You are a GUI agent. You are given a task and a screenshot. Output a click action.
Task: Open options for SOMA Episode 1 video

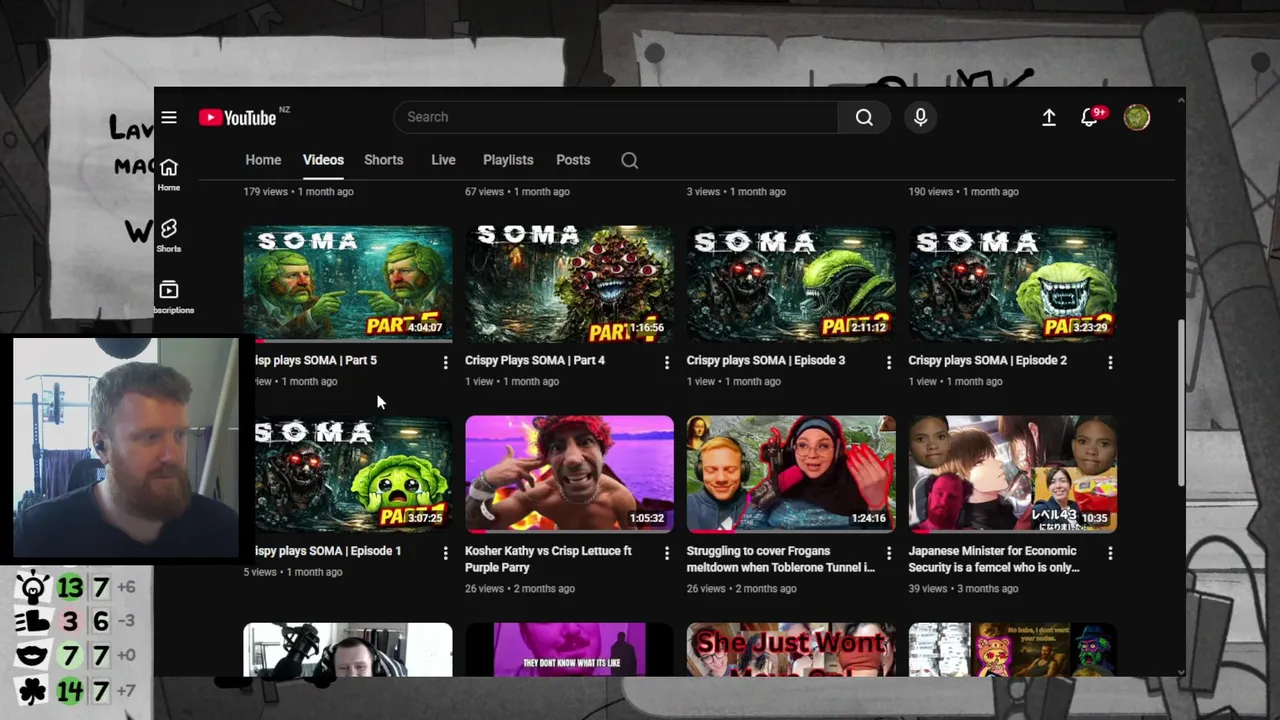(446, 553)
